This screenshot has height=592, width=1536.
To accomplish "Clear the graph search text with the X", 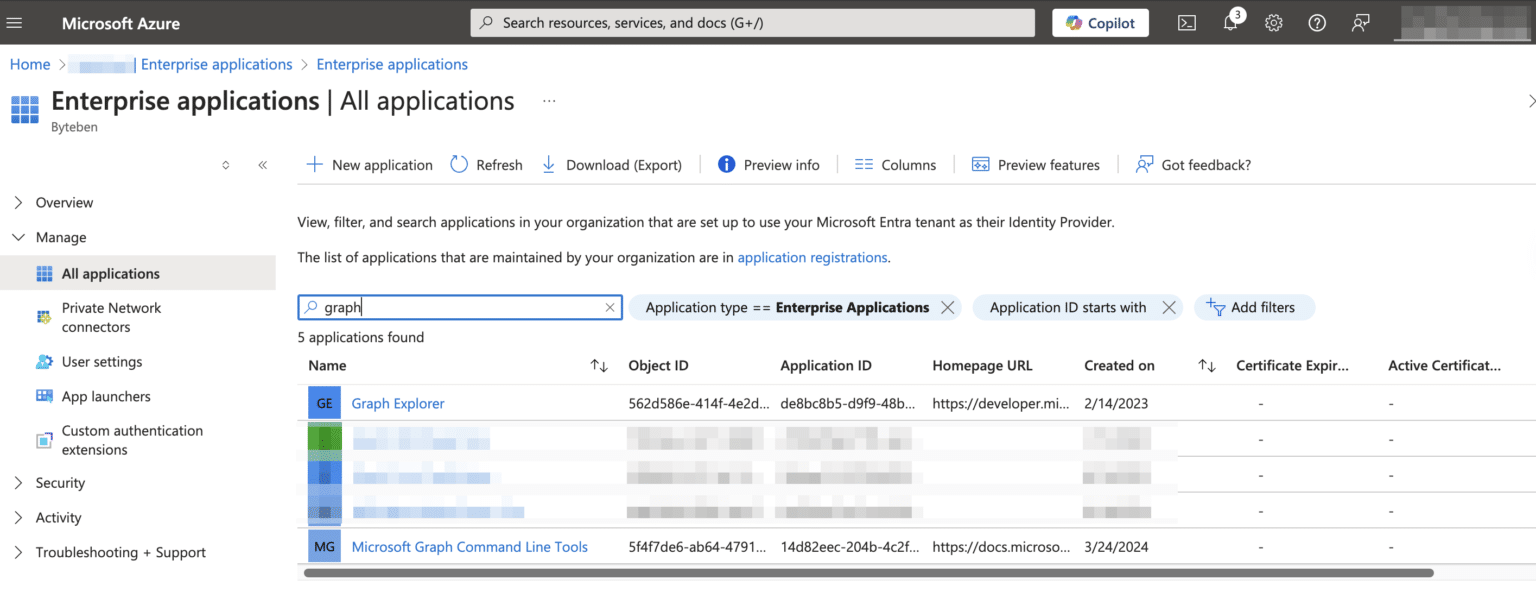I will tap(609, 307).
